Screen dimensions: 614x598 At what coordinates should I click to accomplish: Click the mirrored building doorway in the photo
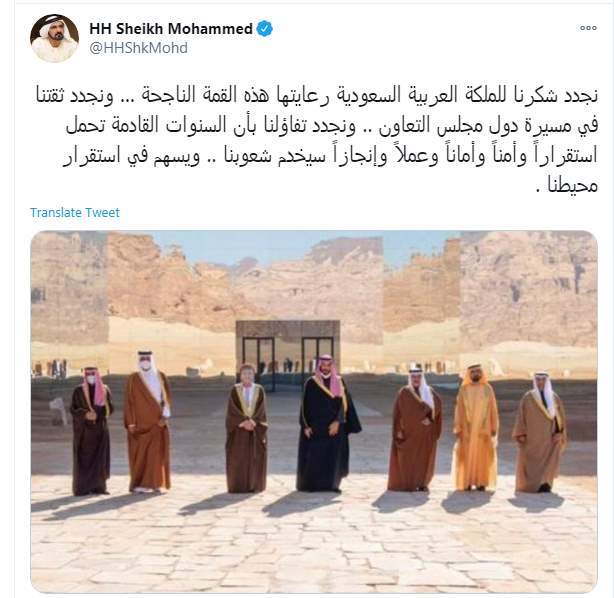click(x=288, y=349)
